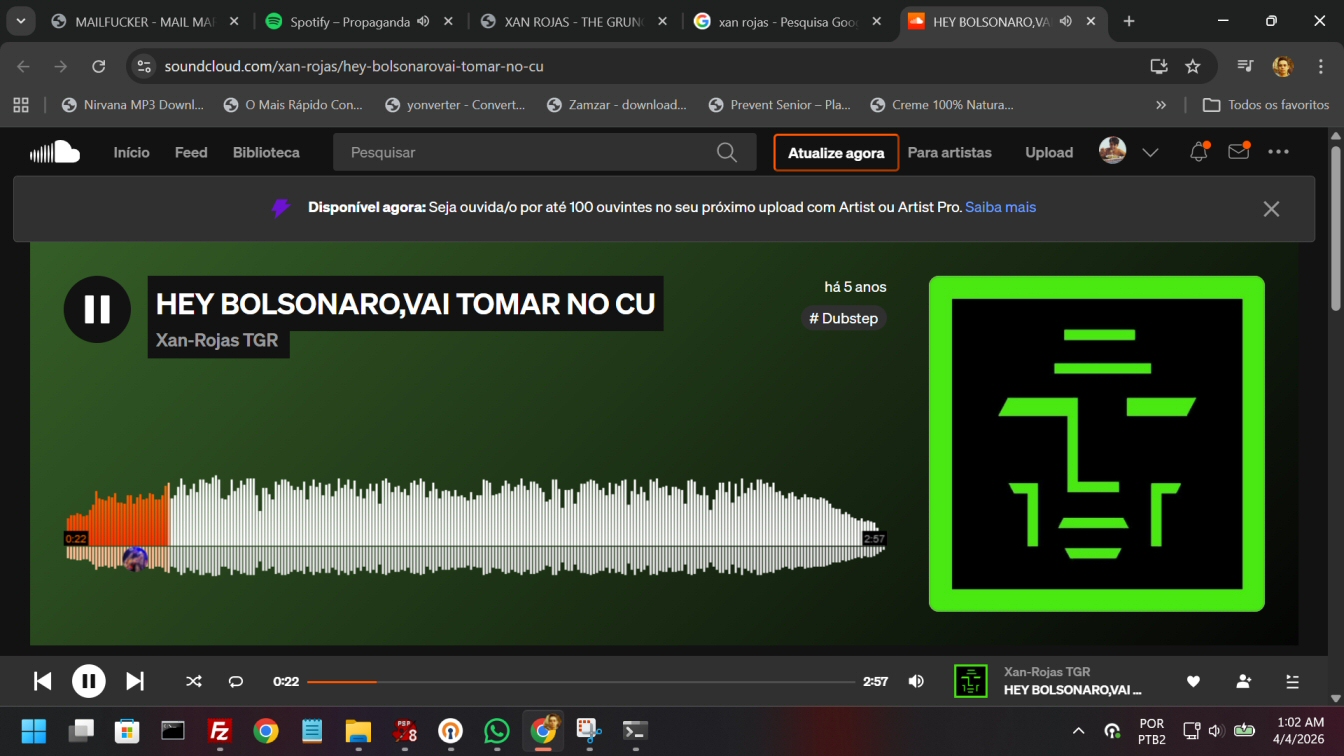The image size is (1344, 756).
Task: Pause the track with the large header button
Action: (x=97, y=309)
